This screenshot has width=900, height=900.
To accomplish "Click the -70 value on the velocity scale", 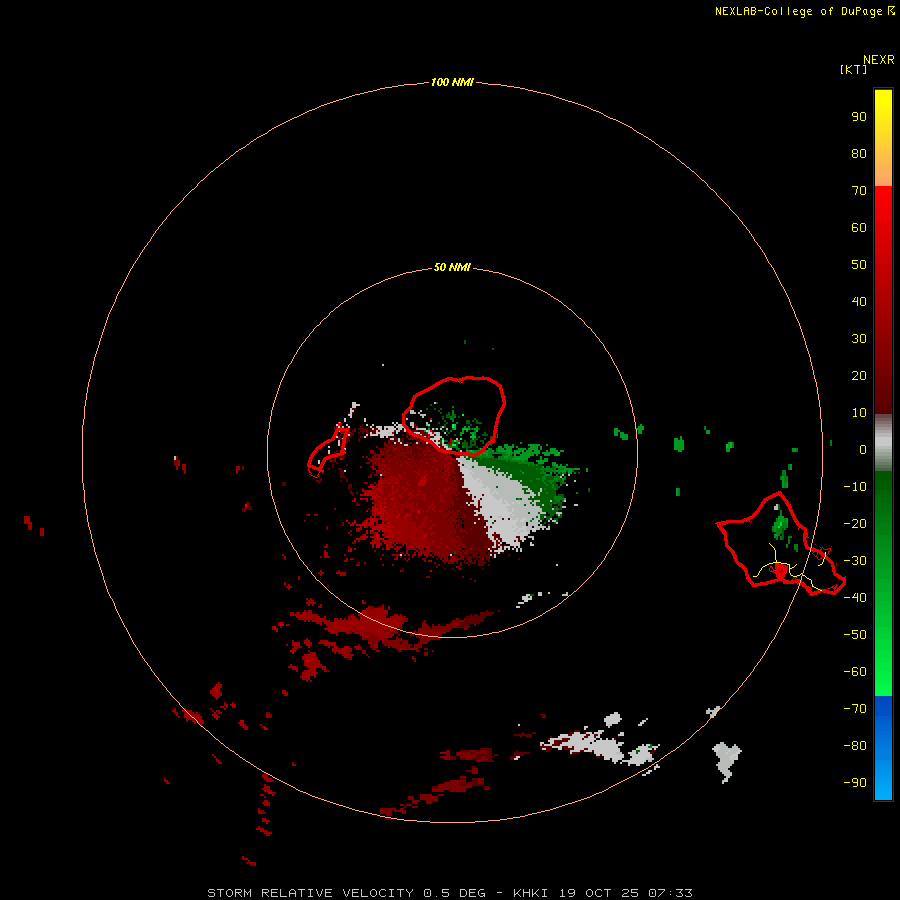I will pyautogui.click(x=855, y=709).
